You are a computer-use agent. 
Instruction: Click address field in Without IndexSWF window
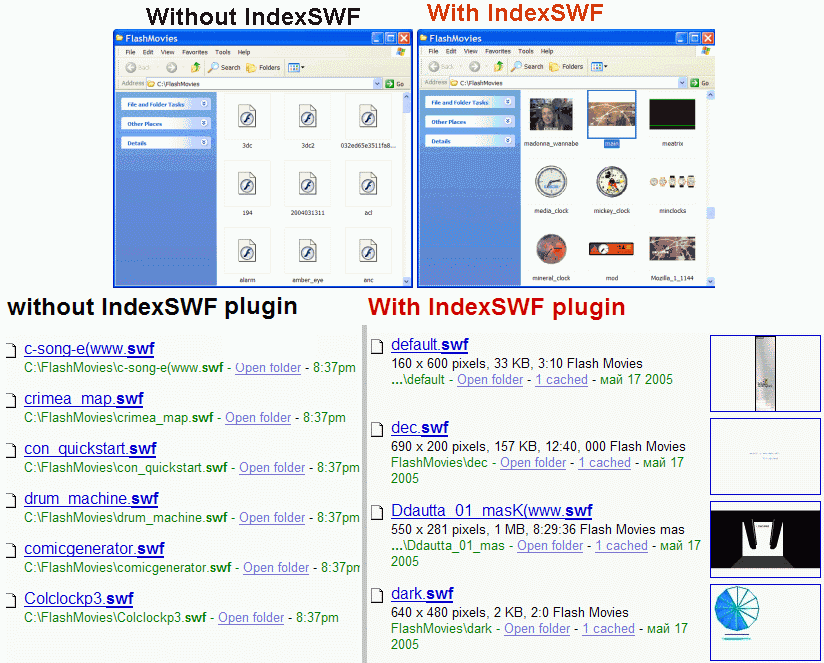click(x=264, y=84)
